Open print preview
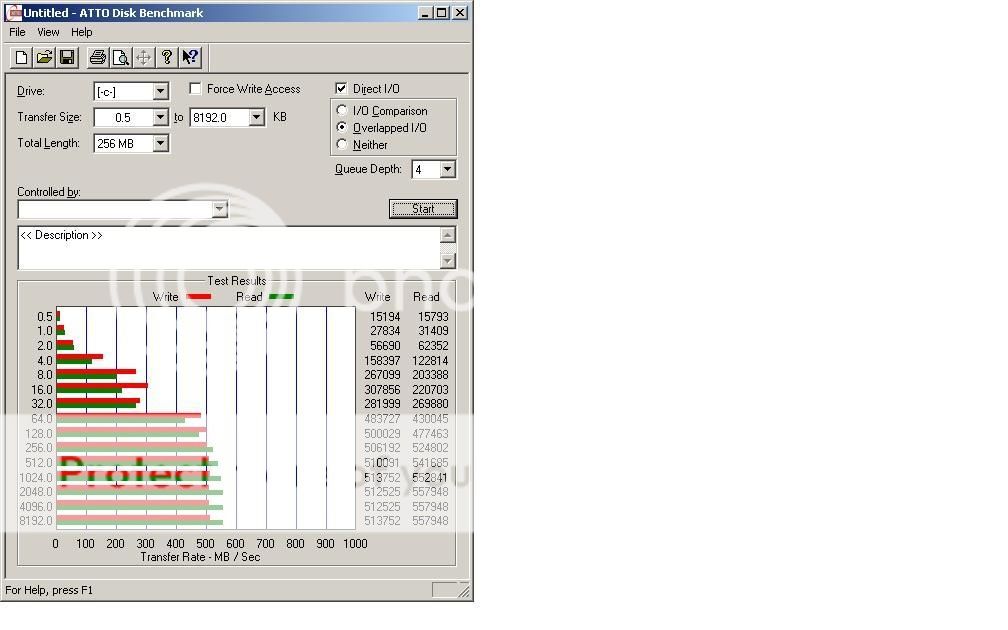Viewport: 1008px width, 630px height. coord(120,58)
